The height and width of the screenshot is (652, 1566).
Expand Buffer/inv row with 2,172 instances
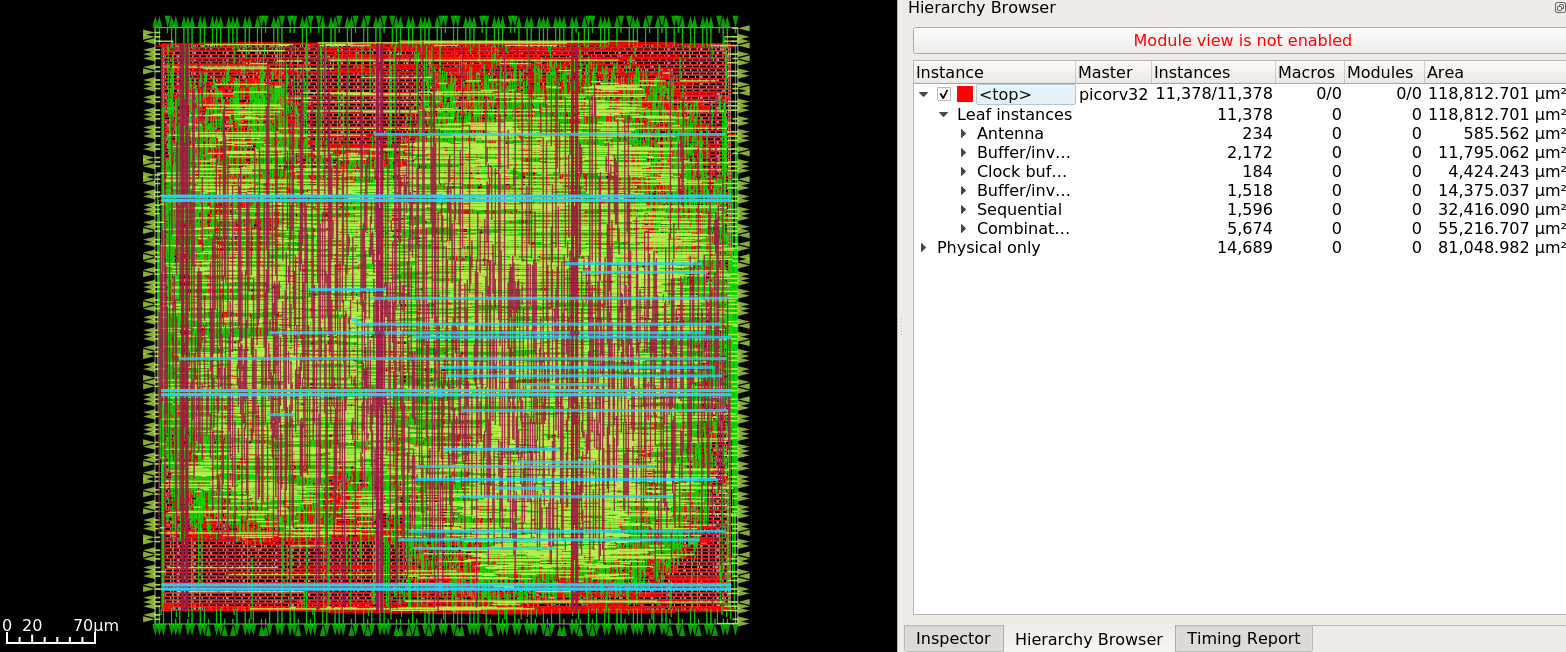(963, 153)
